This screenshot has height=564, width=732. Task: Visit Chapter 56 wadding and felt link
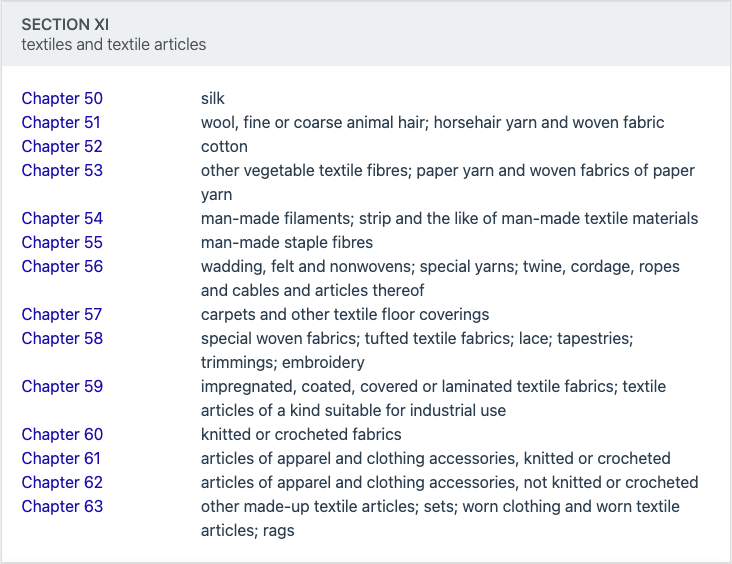[62, 267]
